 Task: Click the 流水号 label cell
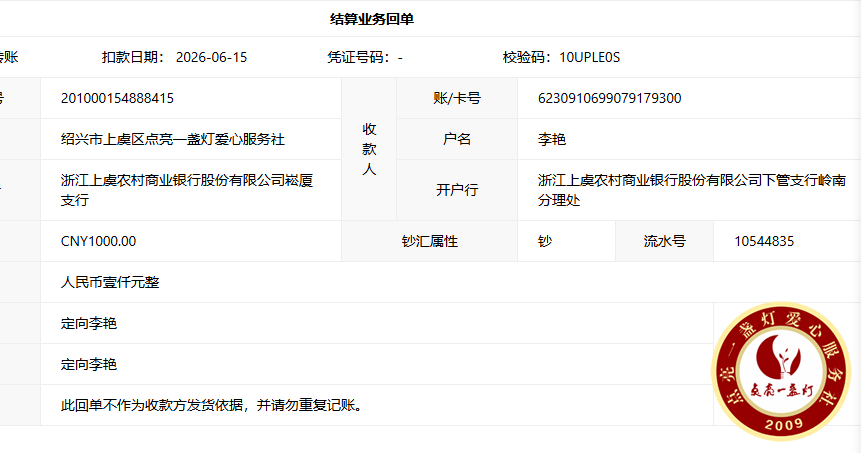pos(664,241)
